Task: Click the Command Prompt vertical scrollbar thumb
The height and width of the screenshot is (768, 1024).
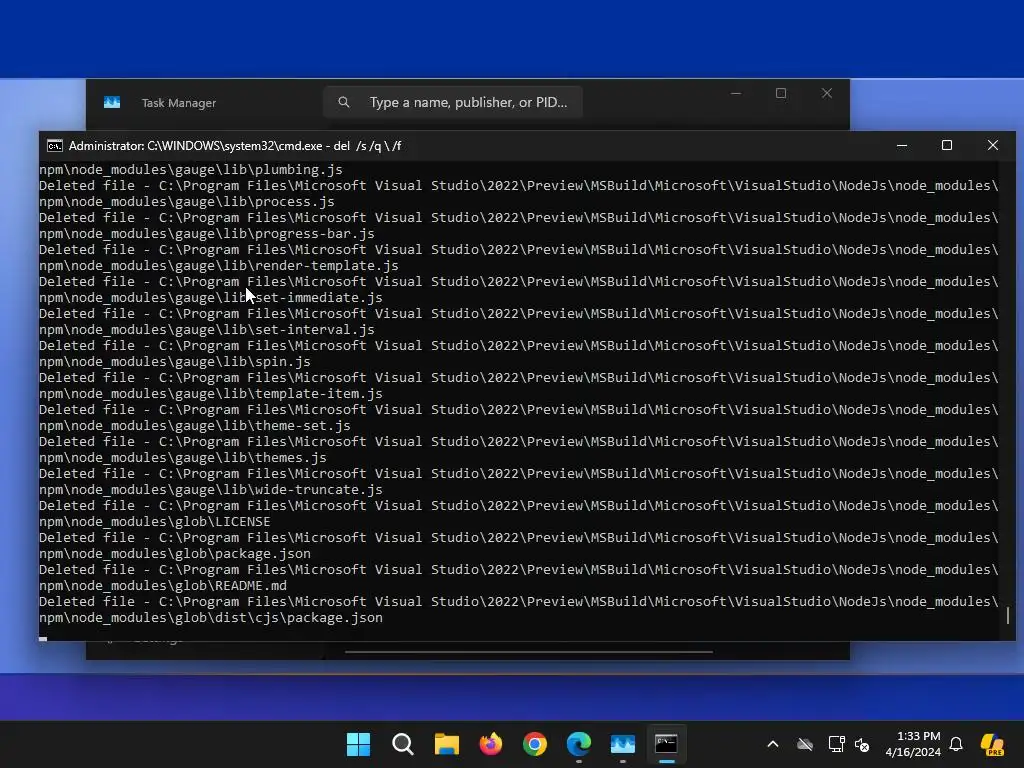Action: pyautogui.click(x=1008, y=615)
